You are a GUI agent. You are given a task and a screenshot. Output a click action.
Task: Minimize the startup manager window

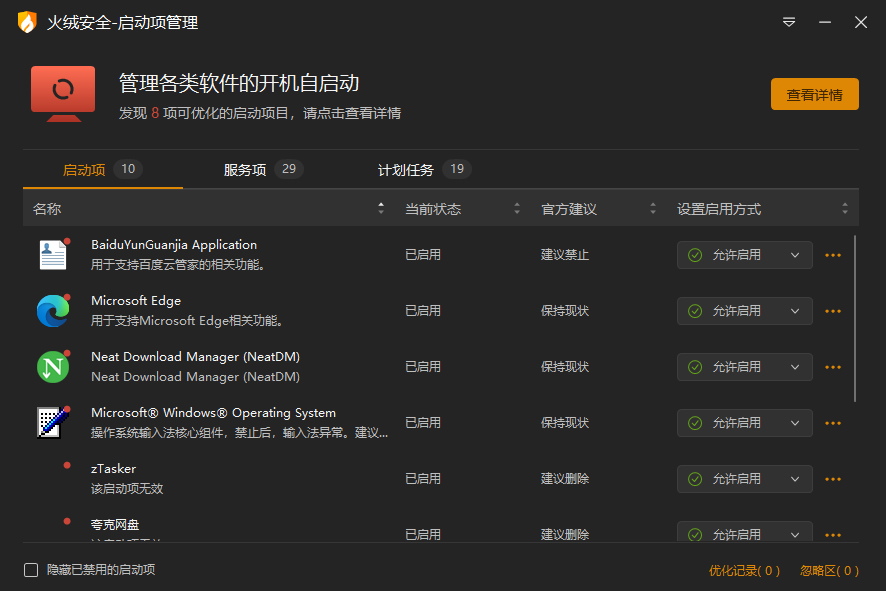pyautogui.click(x=825, y=22)
